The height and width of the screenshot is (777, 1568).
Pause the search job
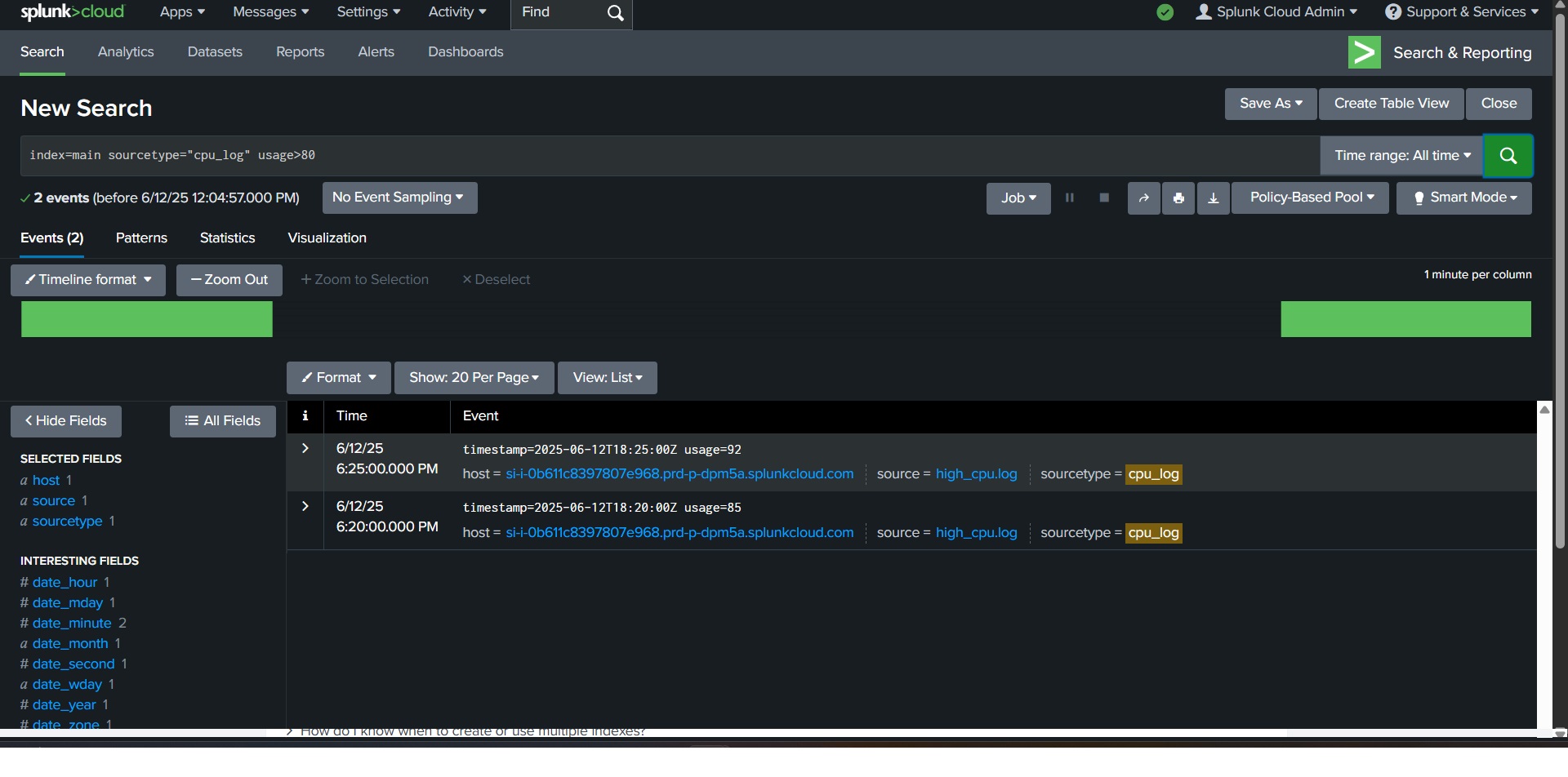[1070, 198]
